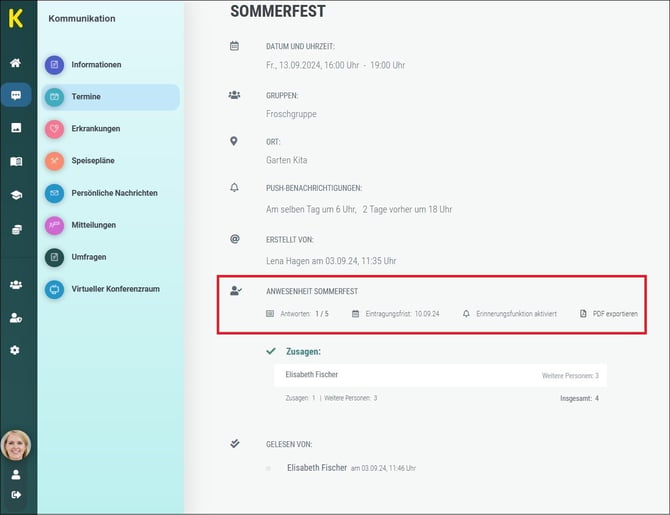Open Persönliche Nachrichten menu entry

pyautogui.click(x=110, y=193)
